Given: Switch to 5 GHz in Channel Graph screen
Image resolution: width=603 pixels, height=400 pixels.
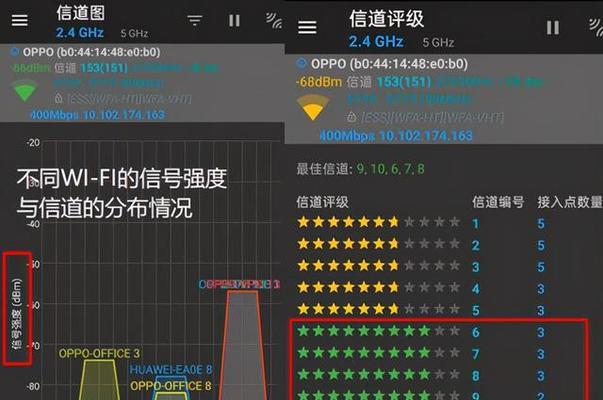Looking at the screenshot, I should (x=134, y=33).
